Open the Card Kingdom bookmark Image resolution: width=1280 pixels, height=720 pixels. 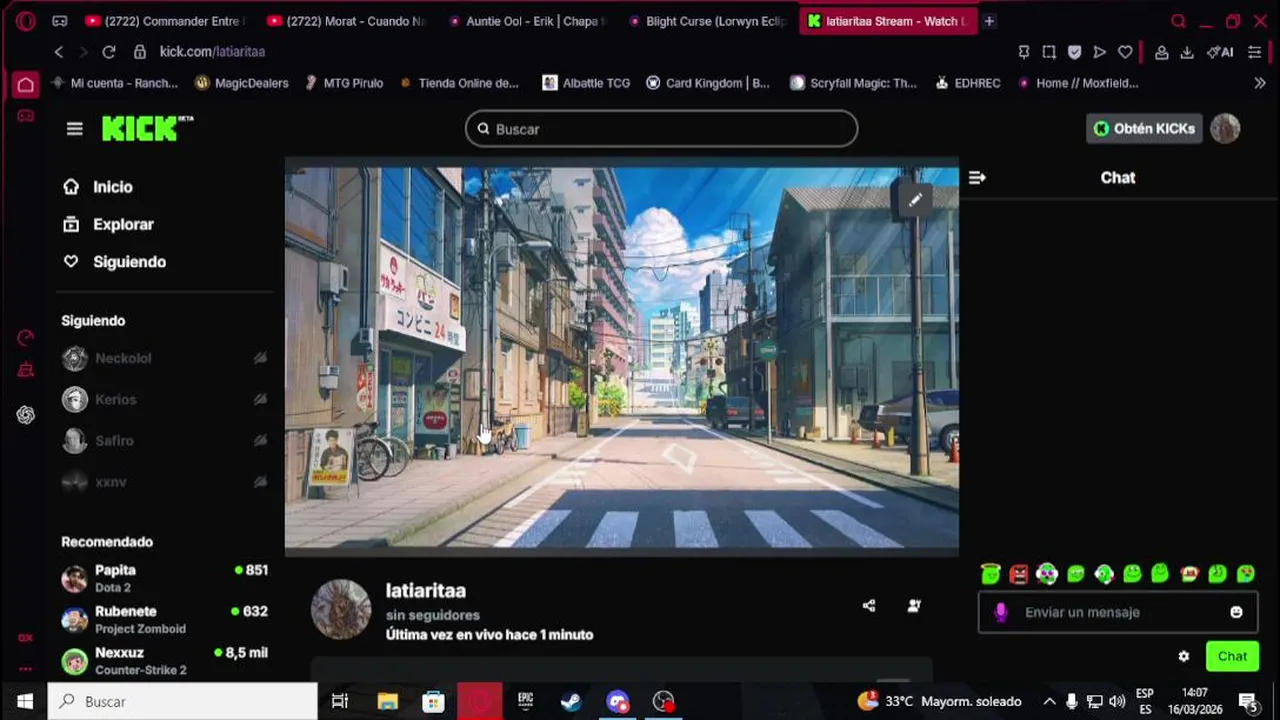pos(708,83)
